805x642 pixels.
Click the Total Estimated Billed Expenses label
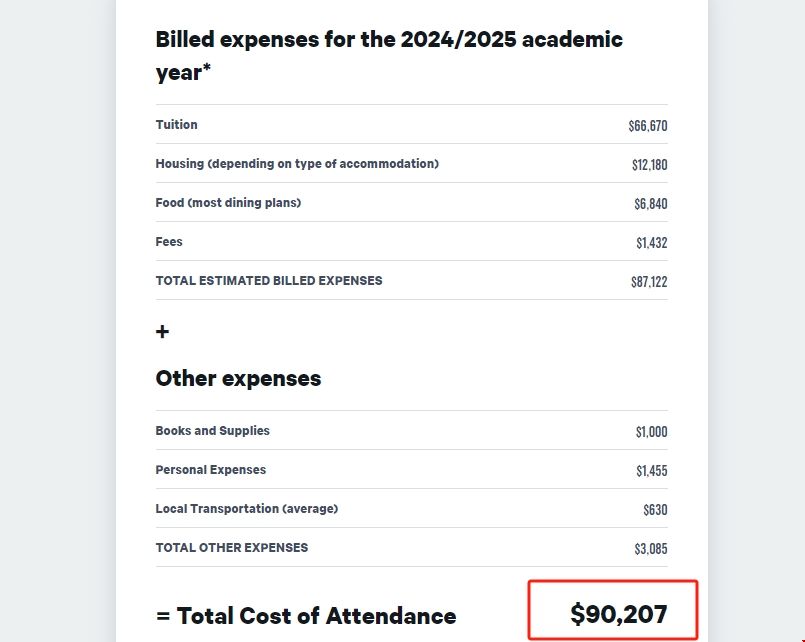[x=269, y=281]
